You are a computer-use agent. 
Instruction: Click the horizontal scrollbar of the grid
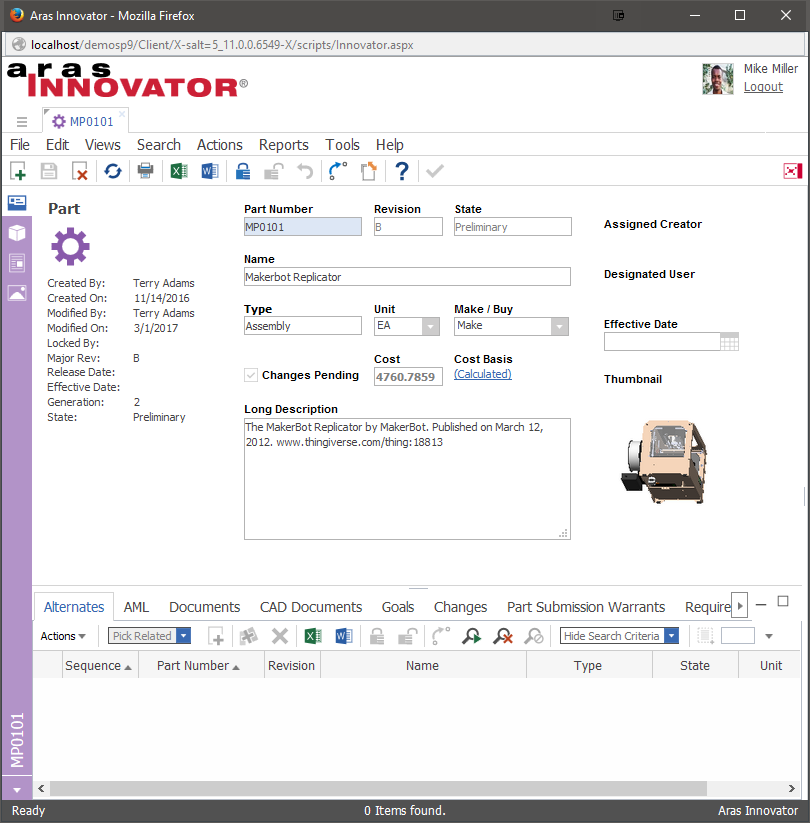tap(378, 788)
